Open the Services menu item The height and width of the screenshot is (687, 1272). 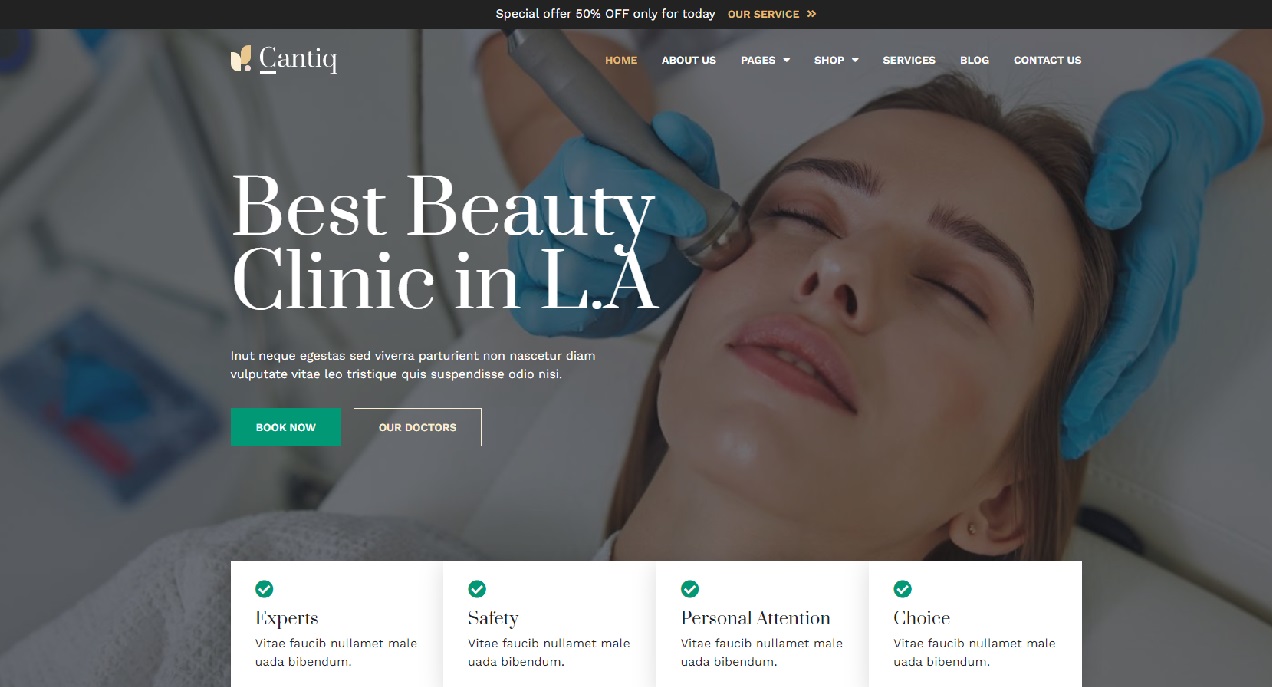909,60
